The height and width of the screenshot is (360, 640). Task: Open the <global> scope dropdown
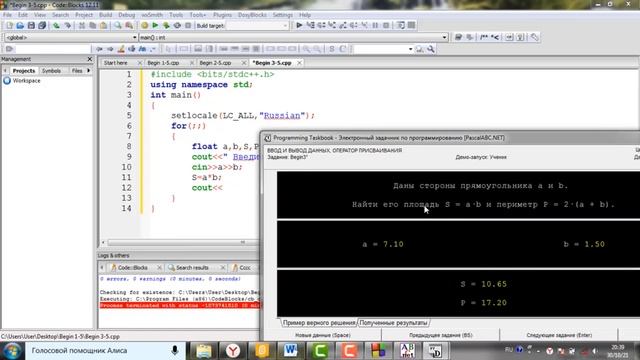click(71, 37)
